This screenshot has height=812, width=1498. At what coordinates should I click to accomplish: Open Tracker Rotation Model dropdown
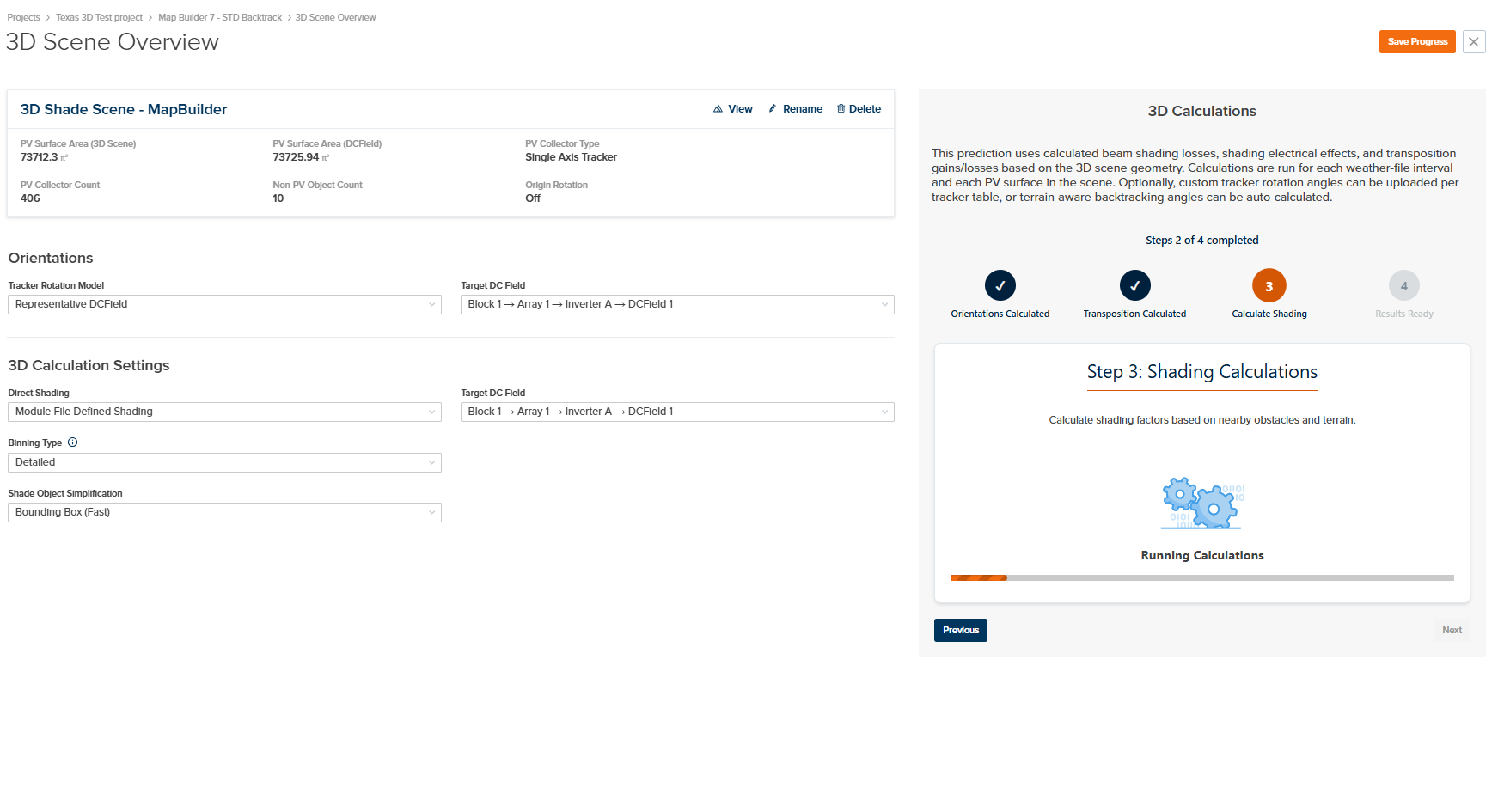[x=224, y=304]
